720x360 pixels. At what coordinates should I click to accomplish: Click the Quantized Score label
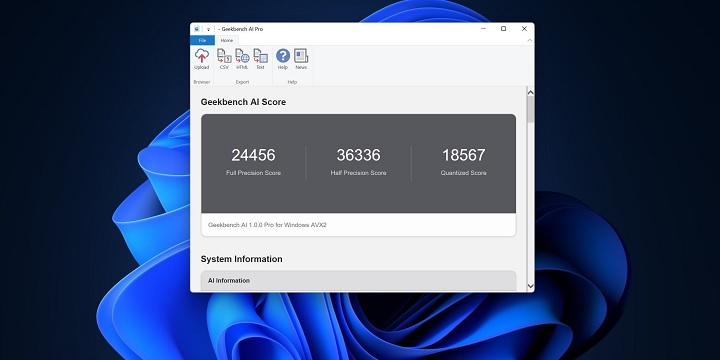pyautogui.click(x=464, y=173)
